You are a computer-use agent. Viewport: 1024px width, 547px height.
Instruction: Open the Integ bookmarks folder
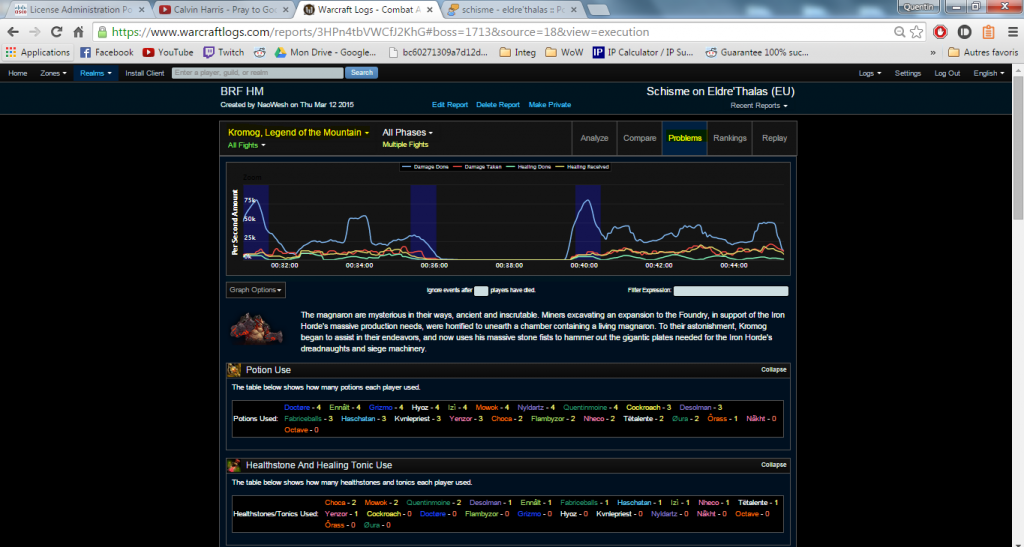coord(517,52)
